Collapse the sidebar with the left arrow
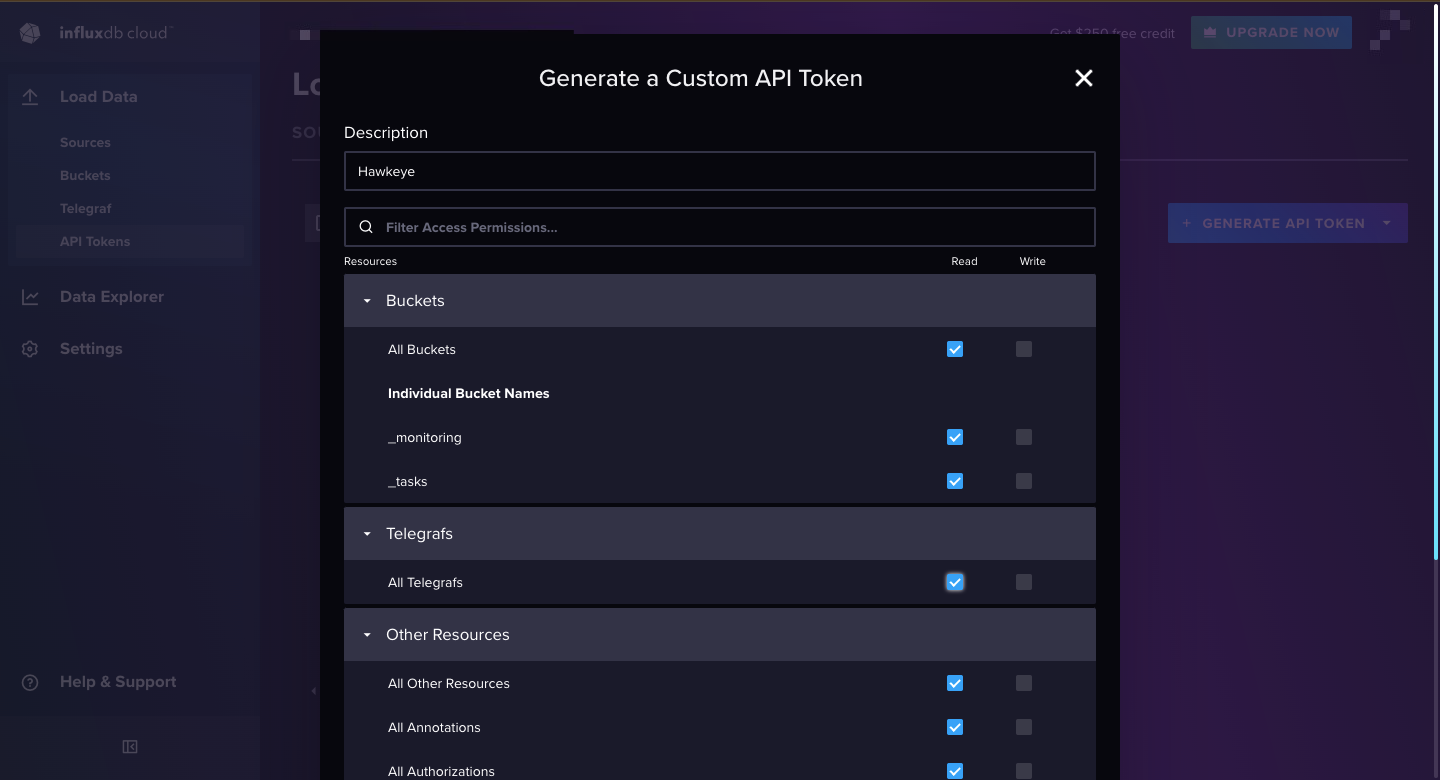This screenshot has width=1440, height=780. 313,690
